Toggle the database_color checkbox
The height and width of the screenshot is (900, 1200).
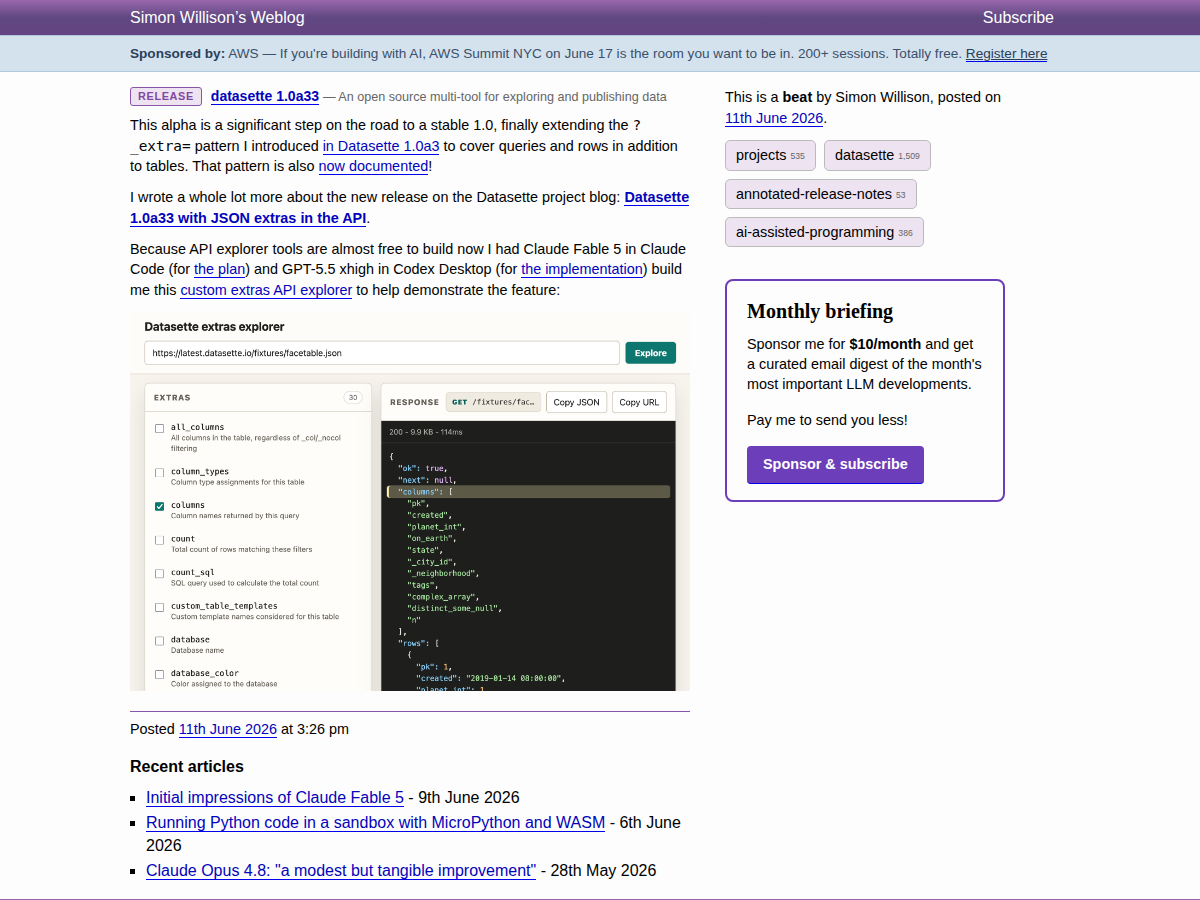pos(160,675)
